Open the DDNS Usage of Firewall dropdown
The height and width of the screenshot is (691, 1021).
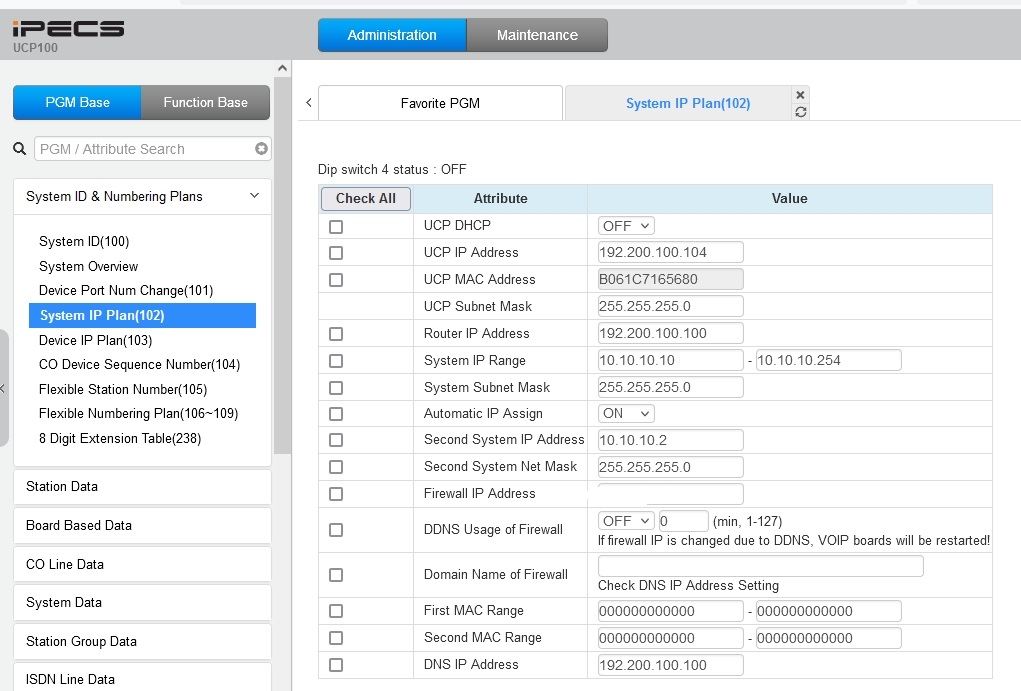click(626, 521)
